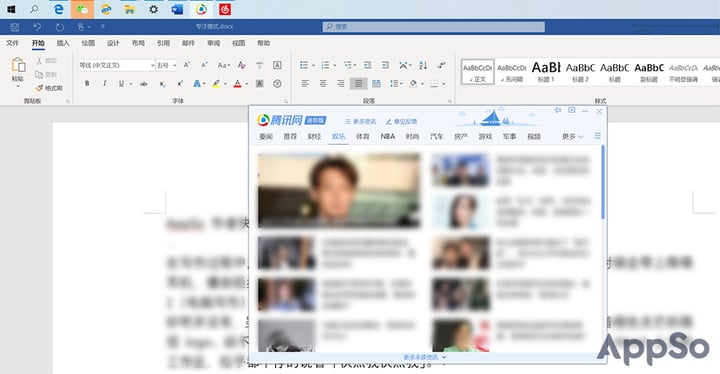Select the Justify alignment button

358,84
